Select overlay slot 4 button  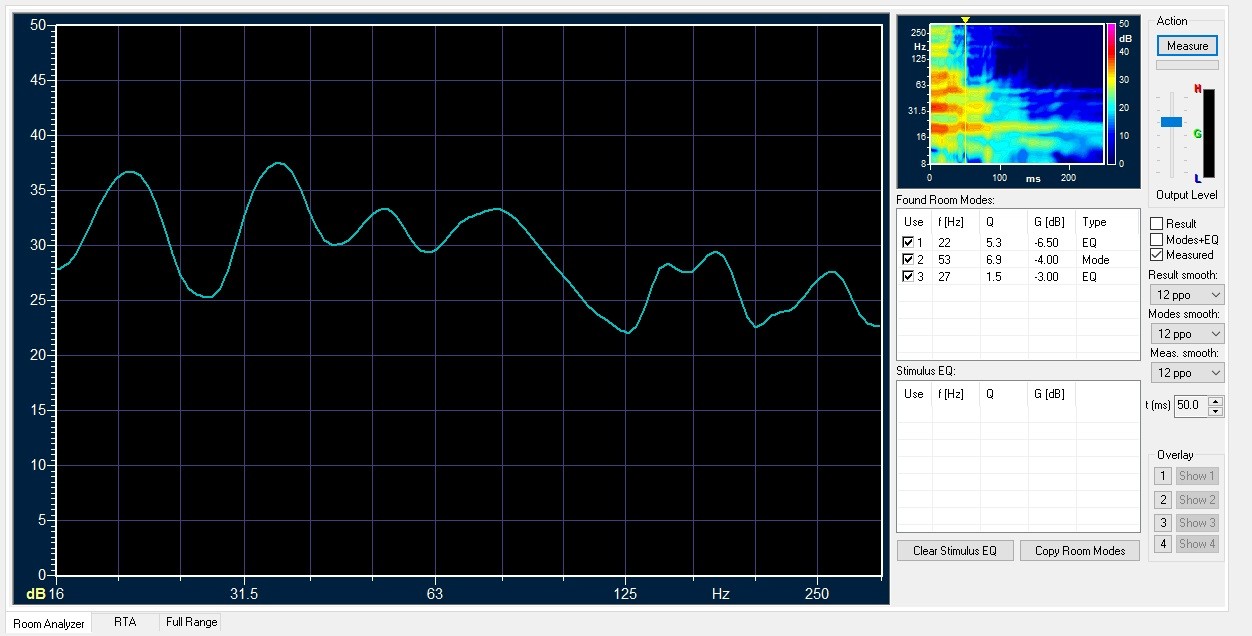click(x=1162, y=544)
